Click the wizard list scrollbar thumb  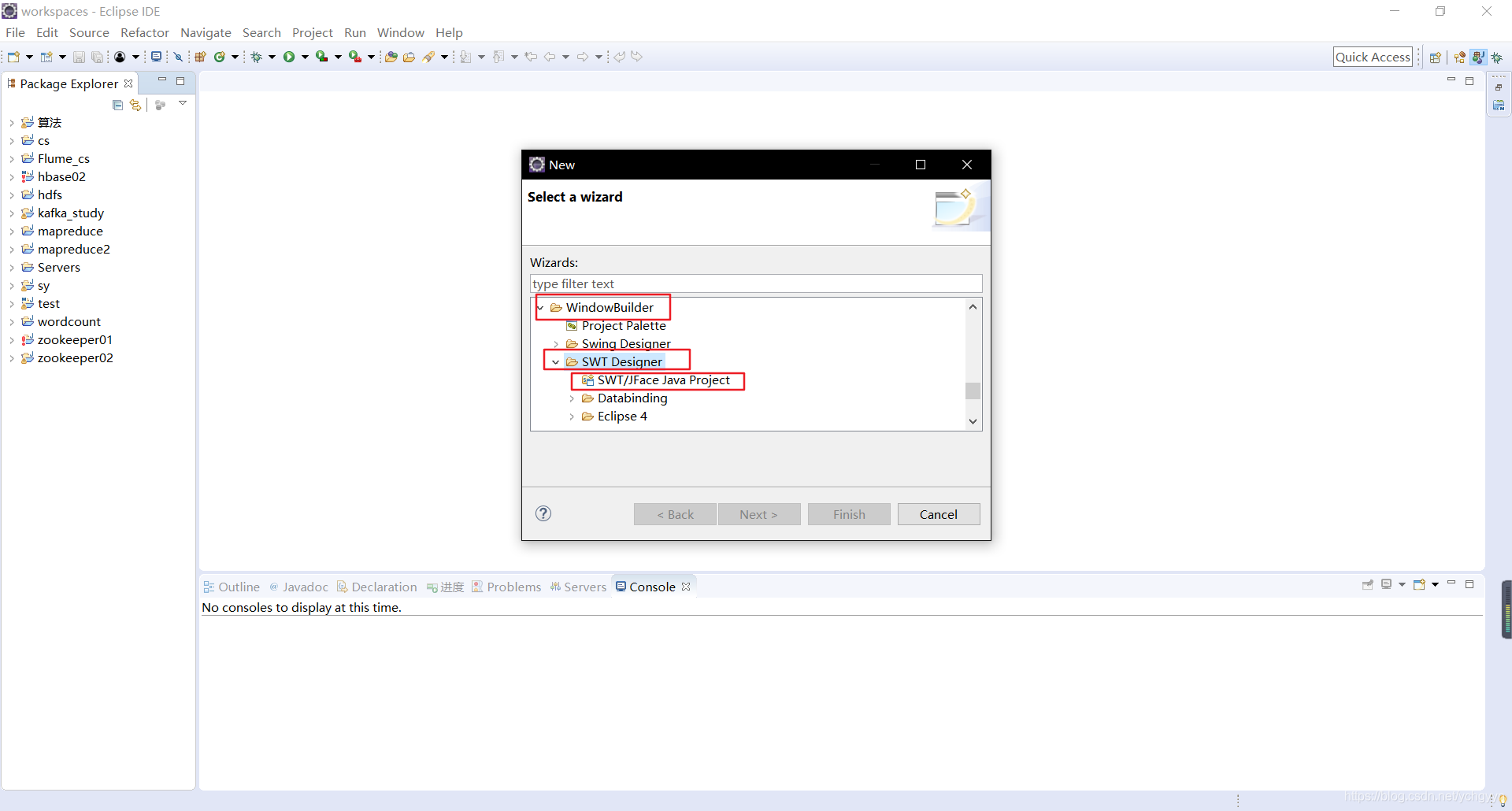coord(973,391)
